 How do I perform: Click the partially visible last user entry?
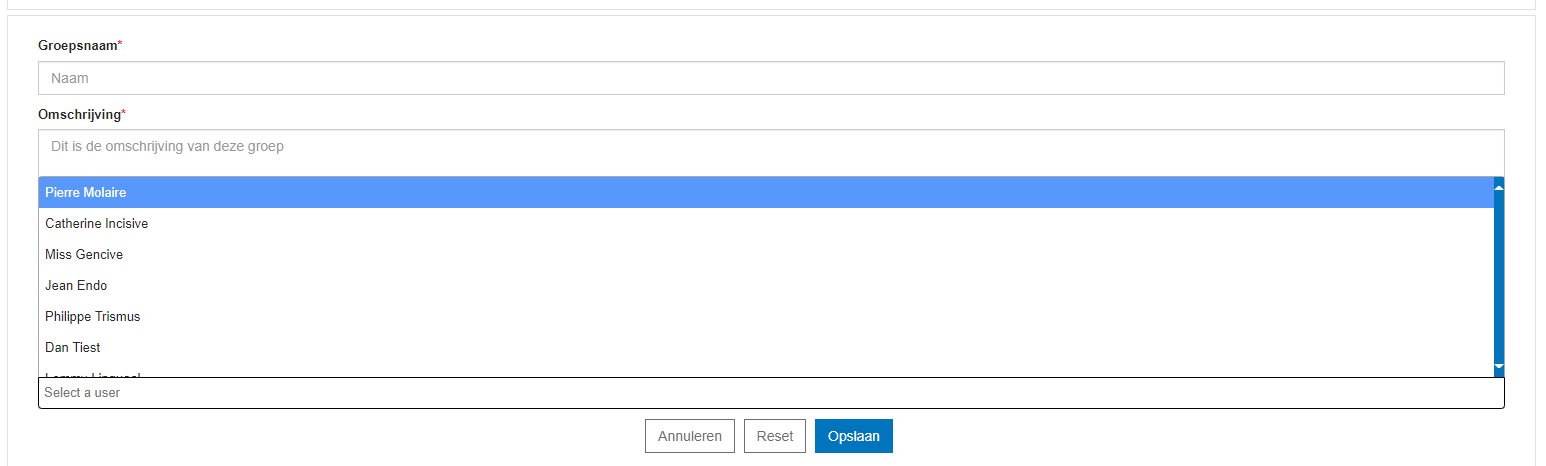[93, 375]
